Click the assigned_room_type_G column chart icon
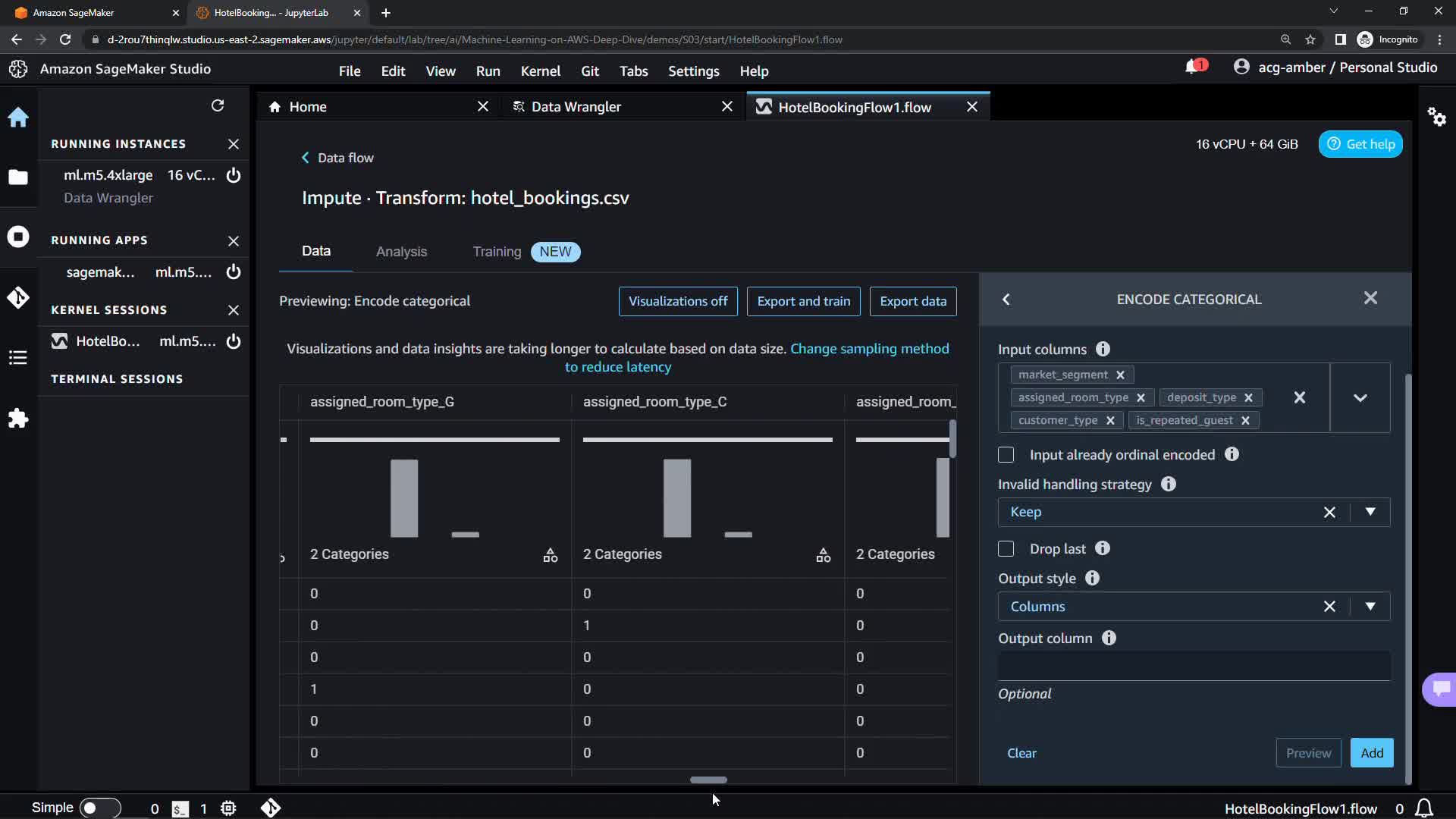Viewport: 1456px width, 819px height. click(x=551, y=556)
